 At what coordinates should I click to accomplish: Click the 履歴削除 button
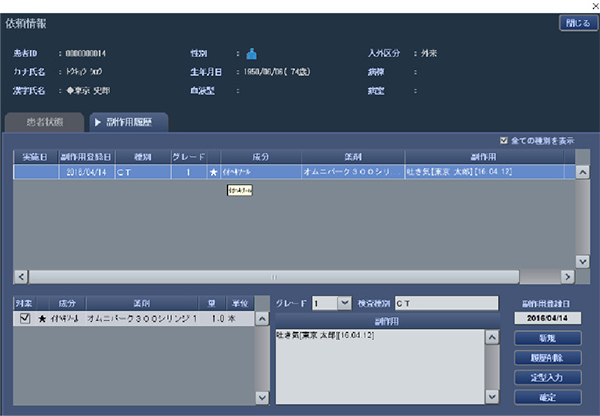coord(548,358)
